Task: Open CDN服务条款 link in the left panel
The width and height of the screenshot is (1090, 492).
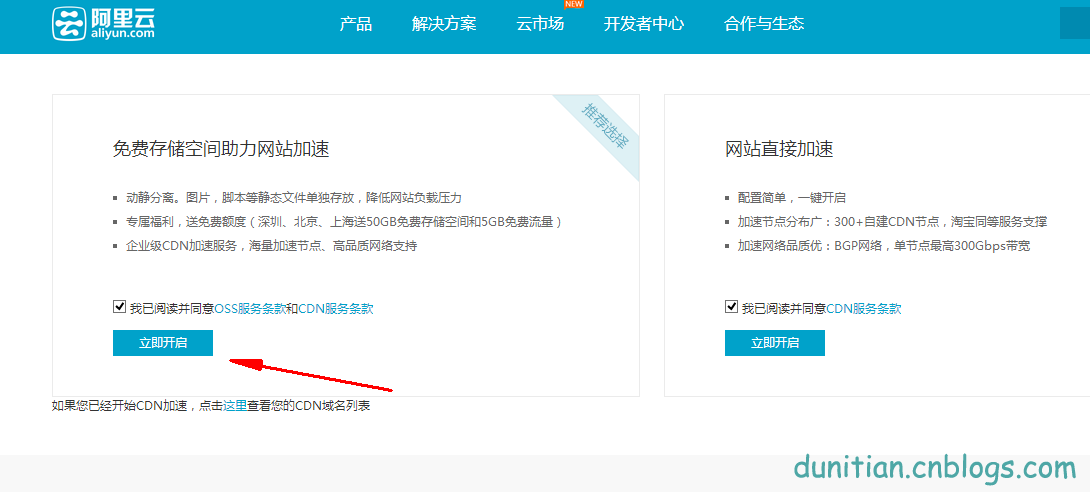Action: pos(336,309)
